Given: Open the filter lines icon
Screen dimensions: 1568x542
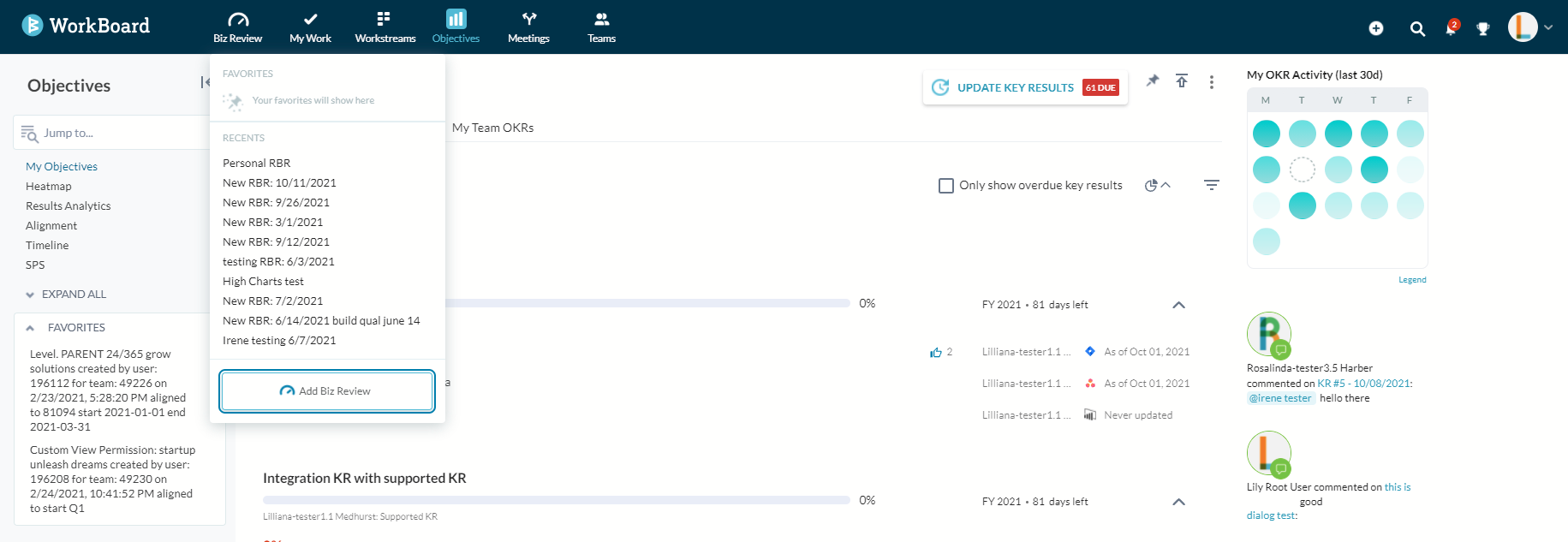Looking at the screenshot, I should 1211,185.
